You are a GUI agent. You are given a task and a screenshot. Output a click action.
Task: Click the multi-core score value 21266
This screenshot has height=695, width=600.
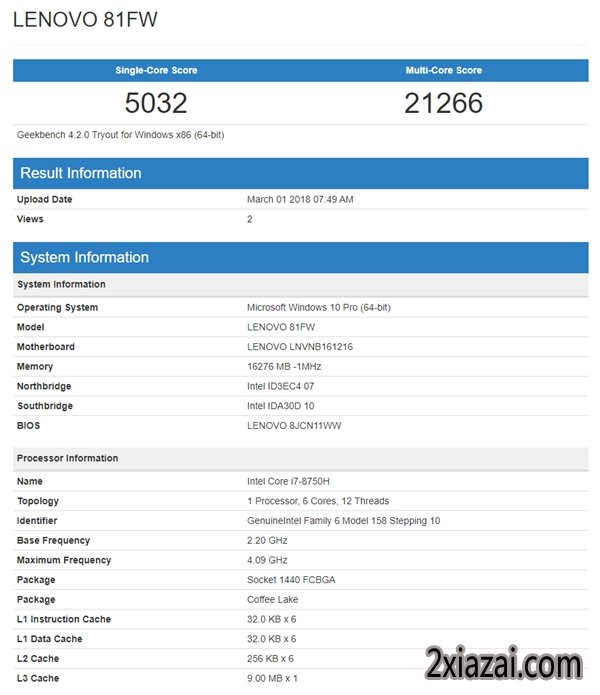tap(444, 103)
